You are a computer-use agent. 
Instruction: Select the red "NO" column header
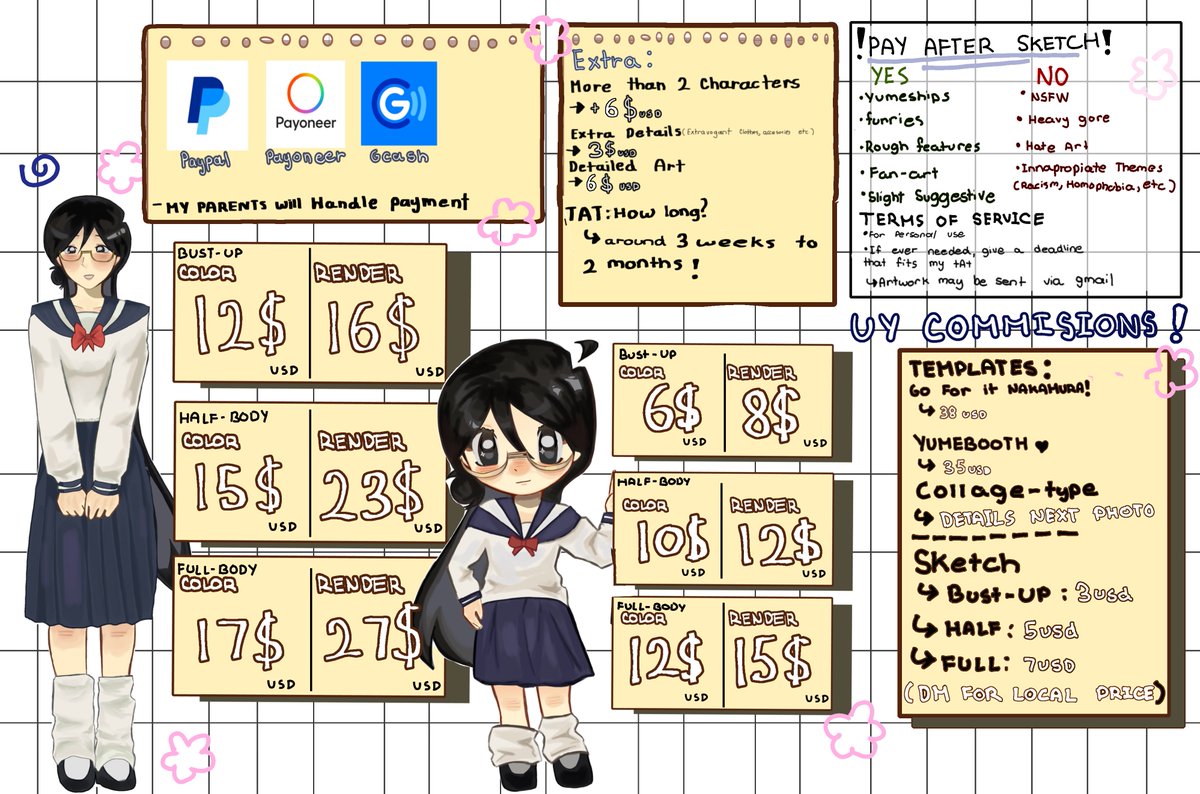point(1052,77)
